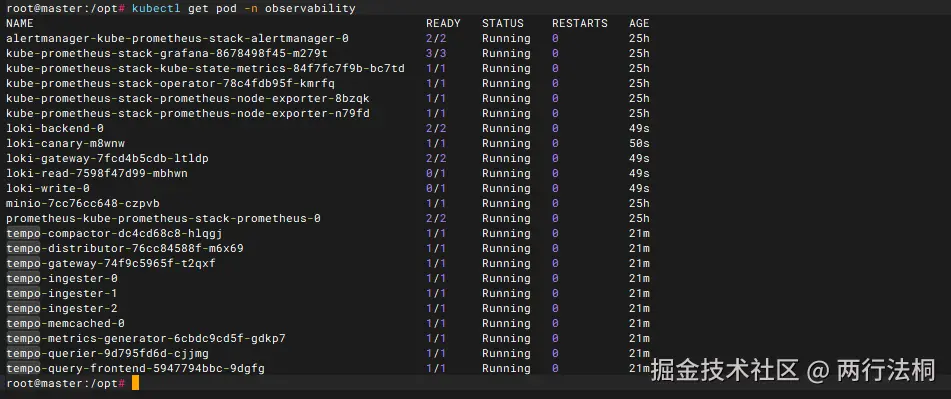Select tempo-ingester-0 pod name
Image resolution: width=951 pixels, height=399 pixels.
tap(62, 278)
